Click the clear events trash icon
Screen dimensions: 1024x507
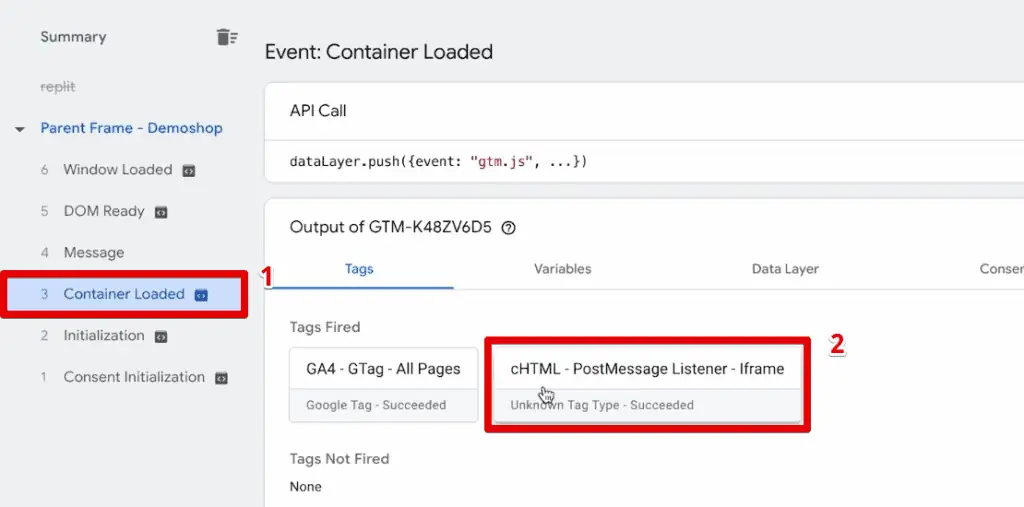tap(227, 37)
